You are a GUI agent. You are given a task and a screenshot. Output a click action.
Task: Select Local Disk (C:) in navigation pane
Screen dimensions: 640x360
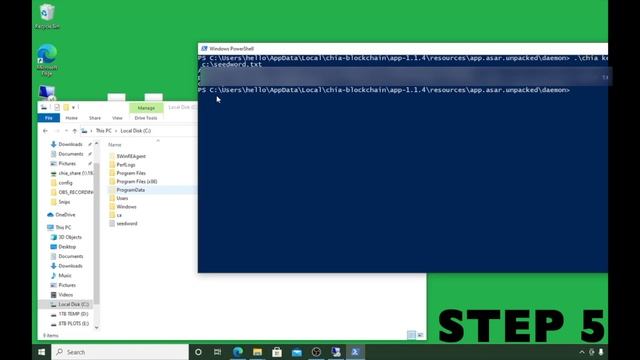(73, 304)
